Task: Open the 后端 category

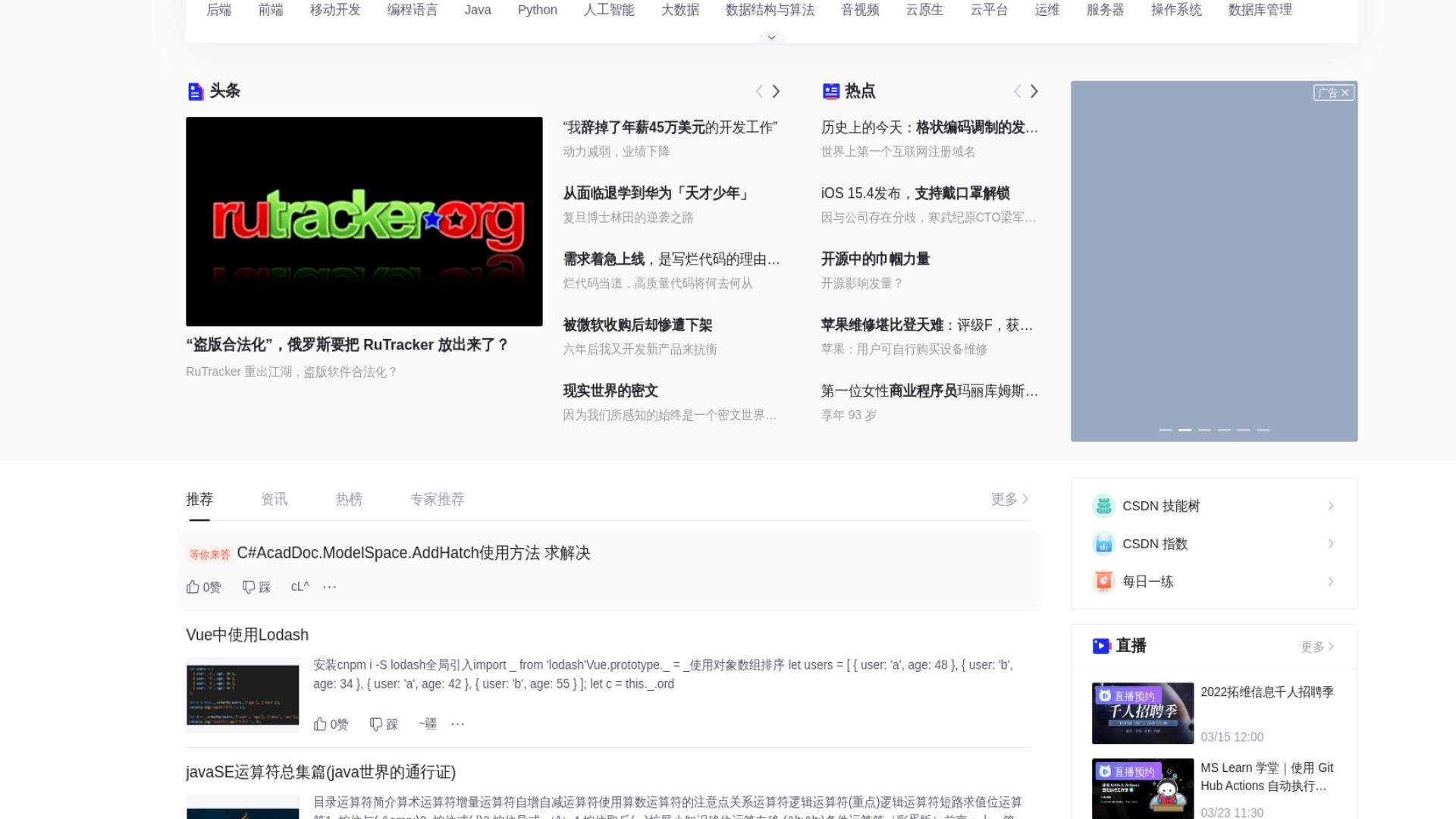Action: [219, 10]
